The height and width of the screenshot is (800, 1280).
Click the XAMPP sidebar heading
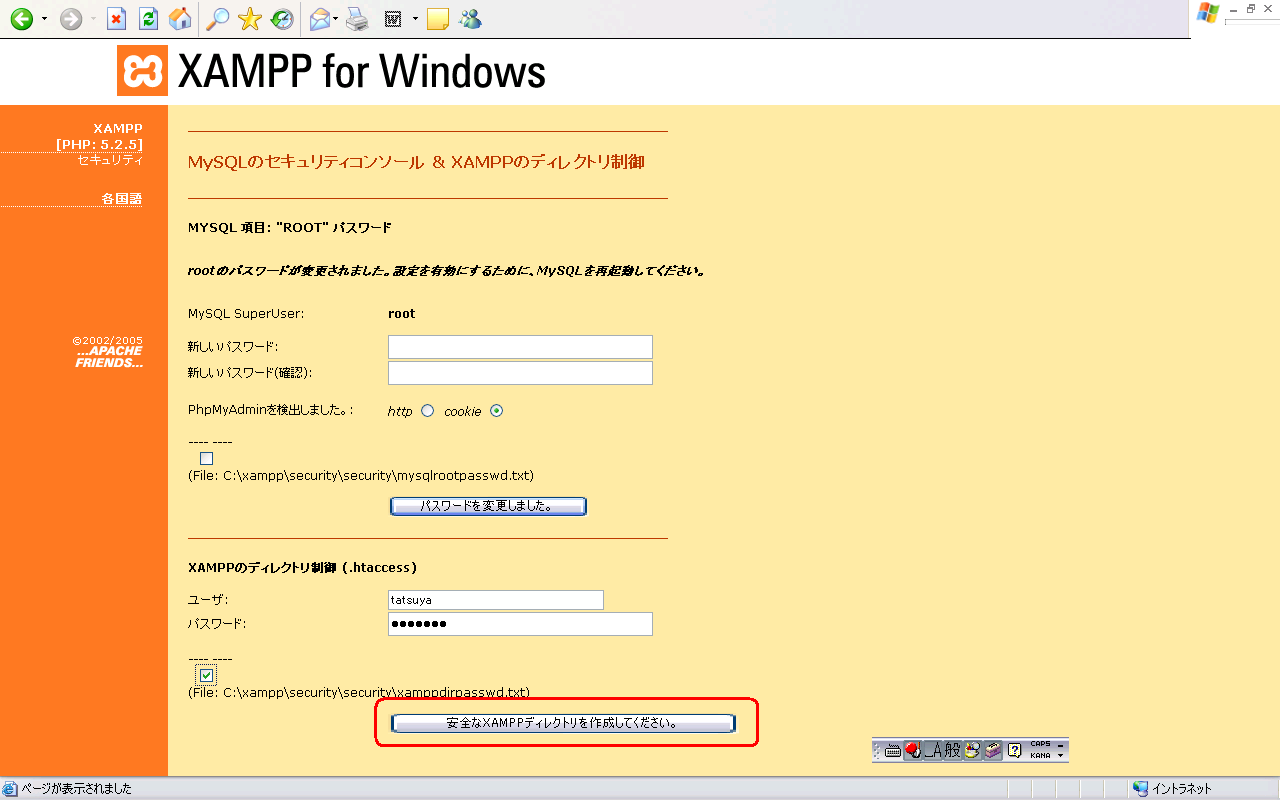pos(118,128)
